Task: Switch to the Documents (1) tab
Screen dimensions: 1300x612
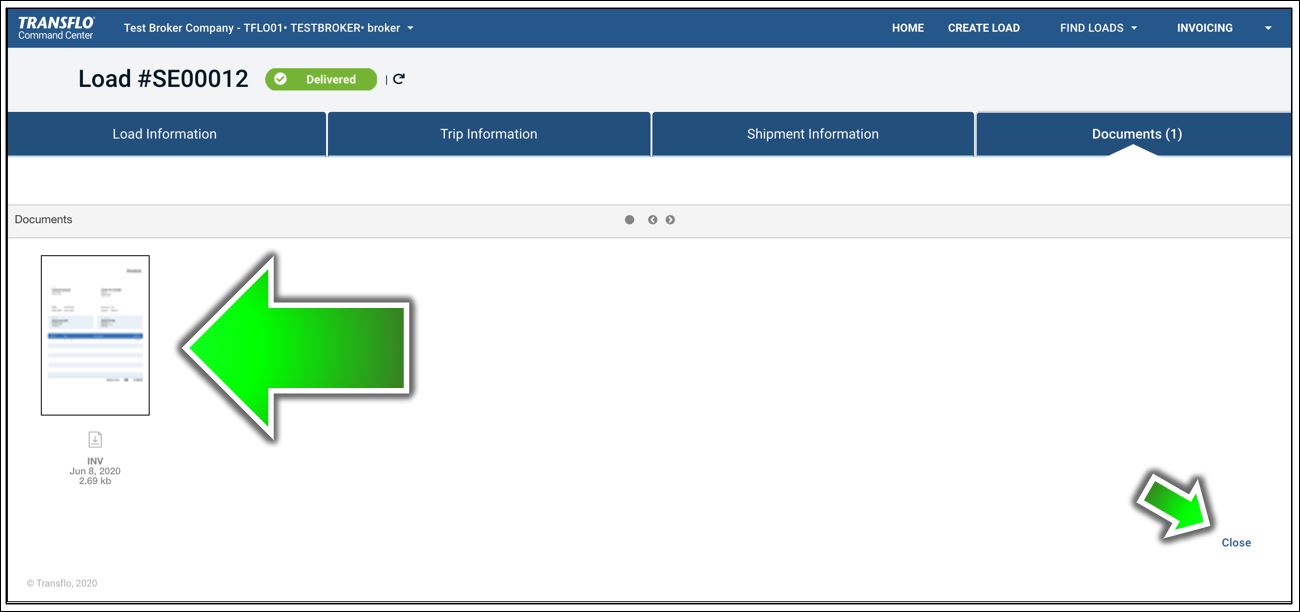Action: click(1135, 133)
